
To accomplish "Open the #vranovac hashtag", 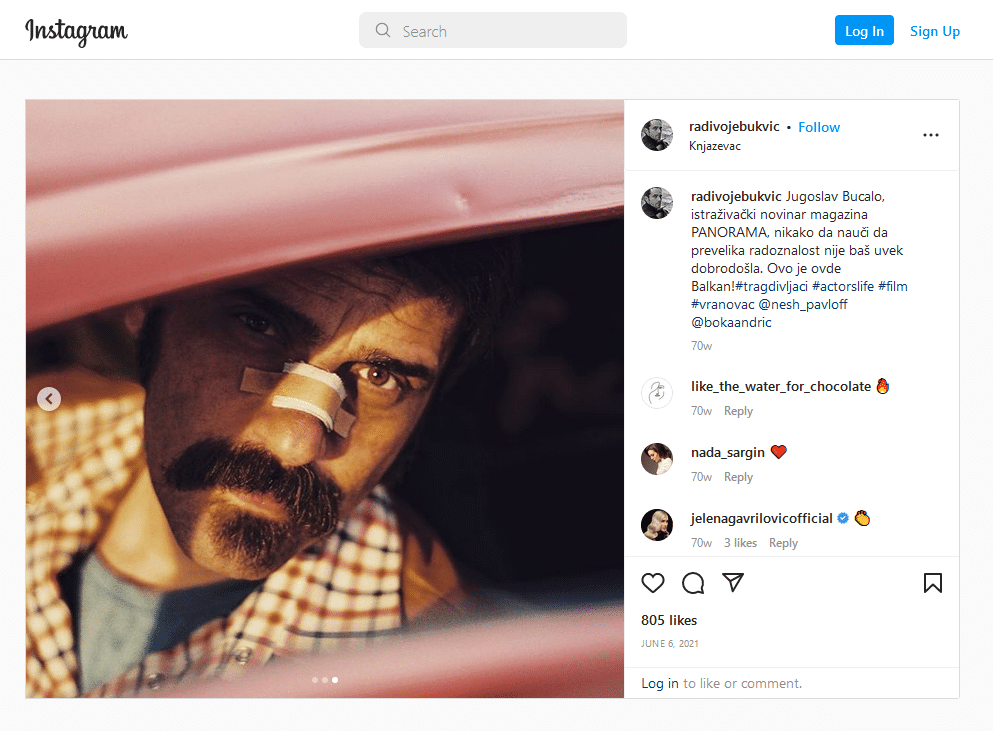I will point(723,305).
